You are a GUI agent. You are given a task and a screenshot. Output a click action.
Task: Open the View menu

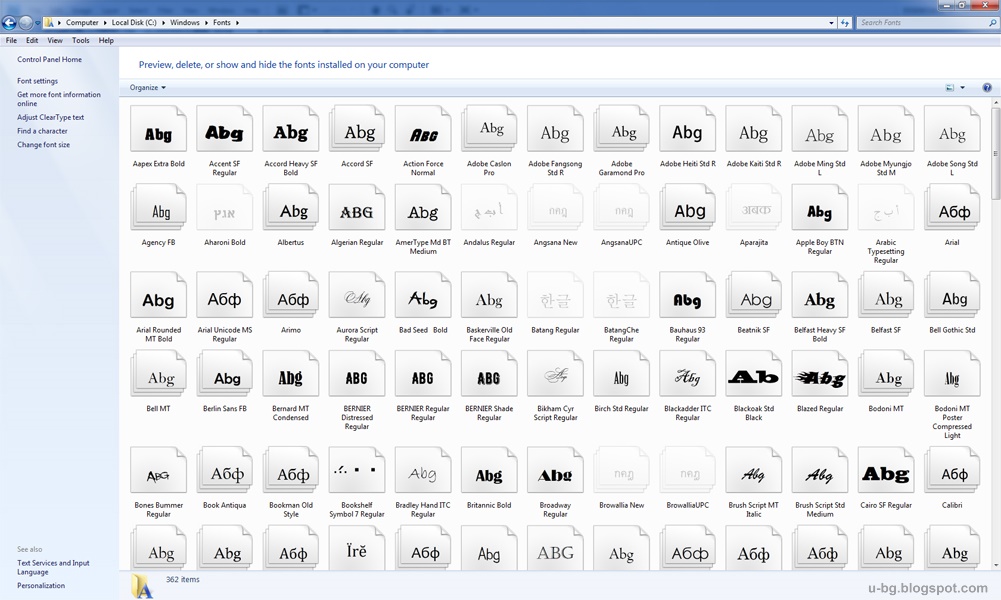tap(55, 40)
